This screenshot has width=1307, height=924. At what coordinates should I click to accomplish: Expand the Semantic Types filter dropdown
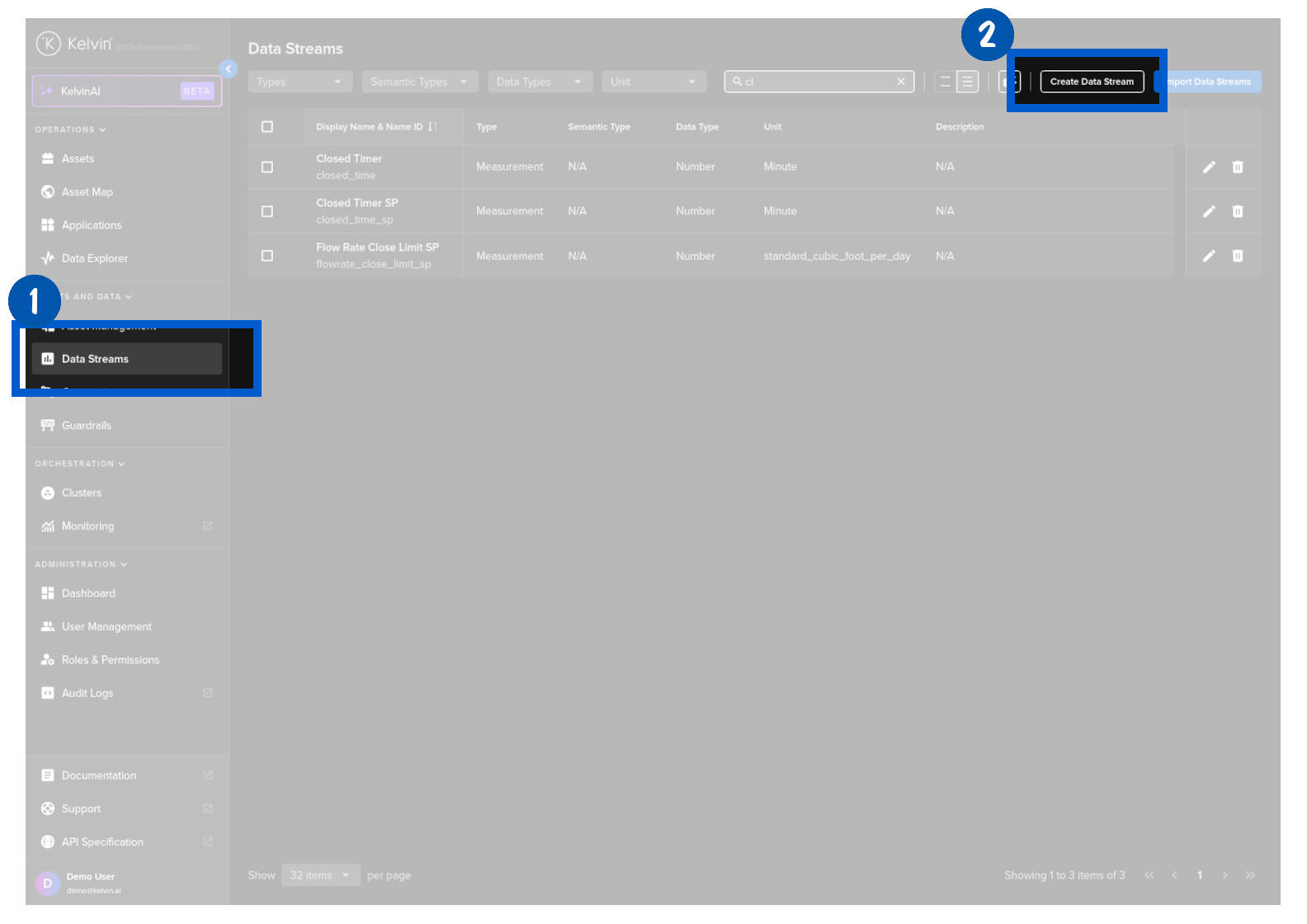pyautogui.click(x=419, y=82)
